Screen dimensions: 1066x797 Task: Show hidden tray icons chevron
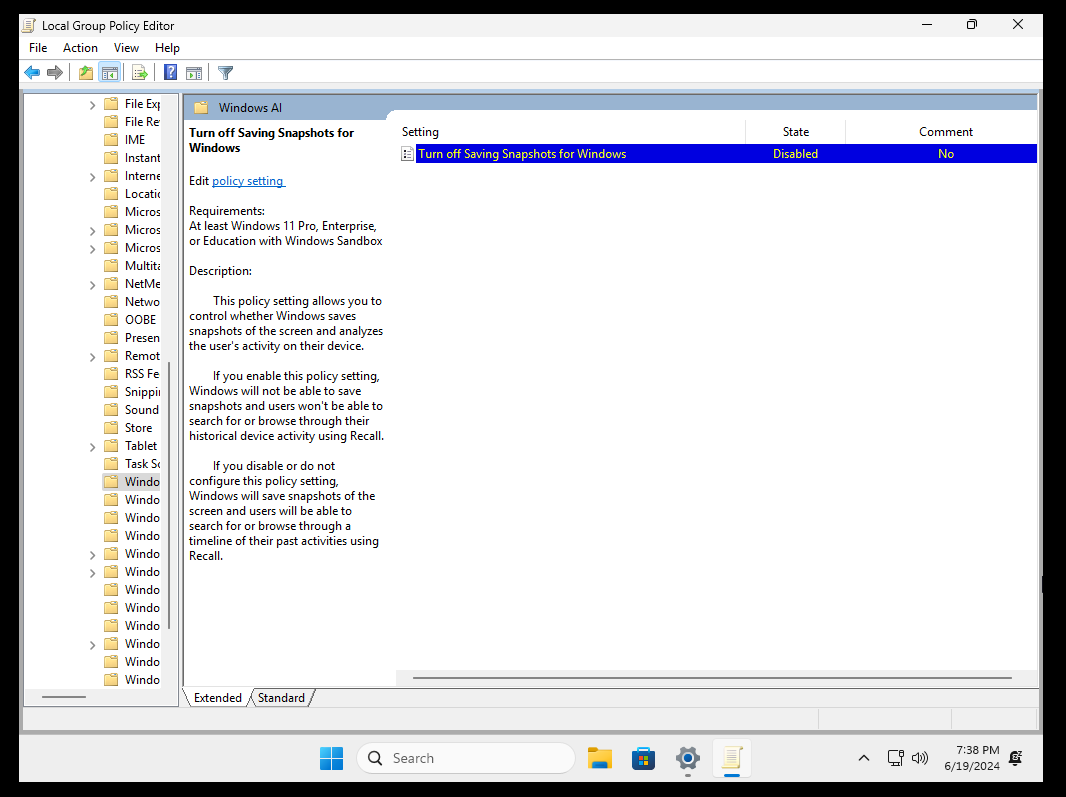(863, 758)
